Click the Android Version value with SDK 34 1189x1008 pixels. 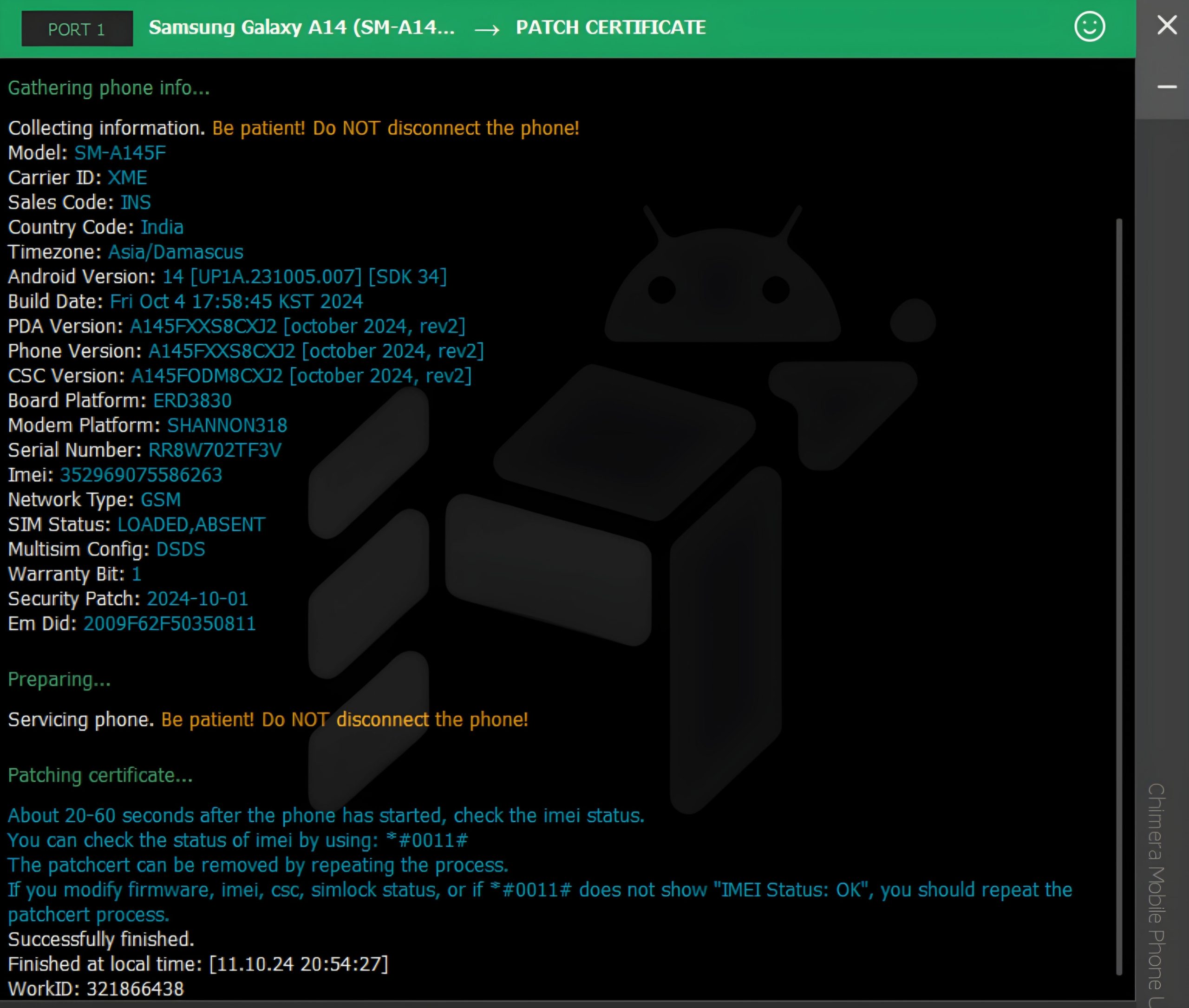point(305,277)
